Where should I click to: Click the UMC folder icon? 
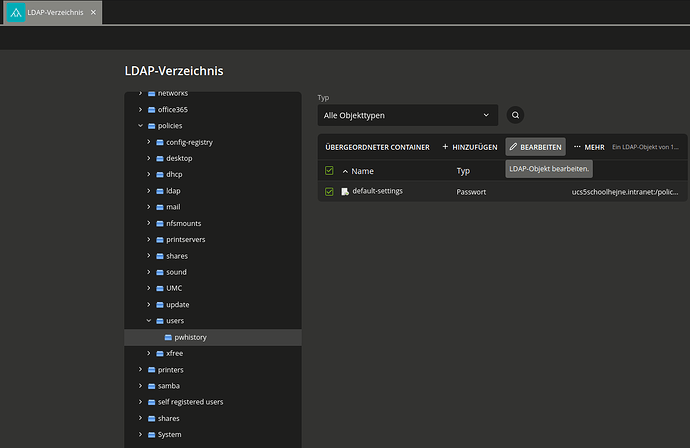[160, 288]
